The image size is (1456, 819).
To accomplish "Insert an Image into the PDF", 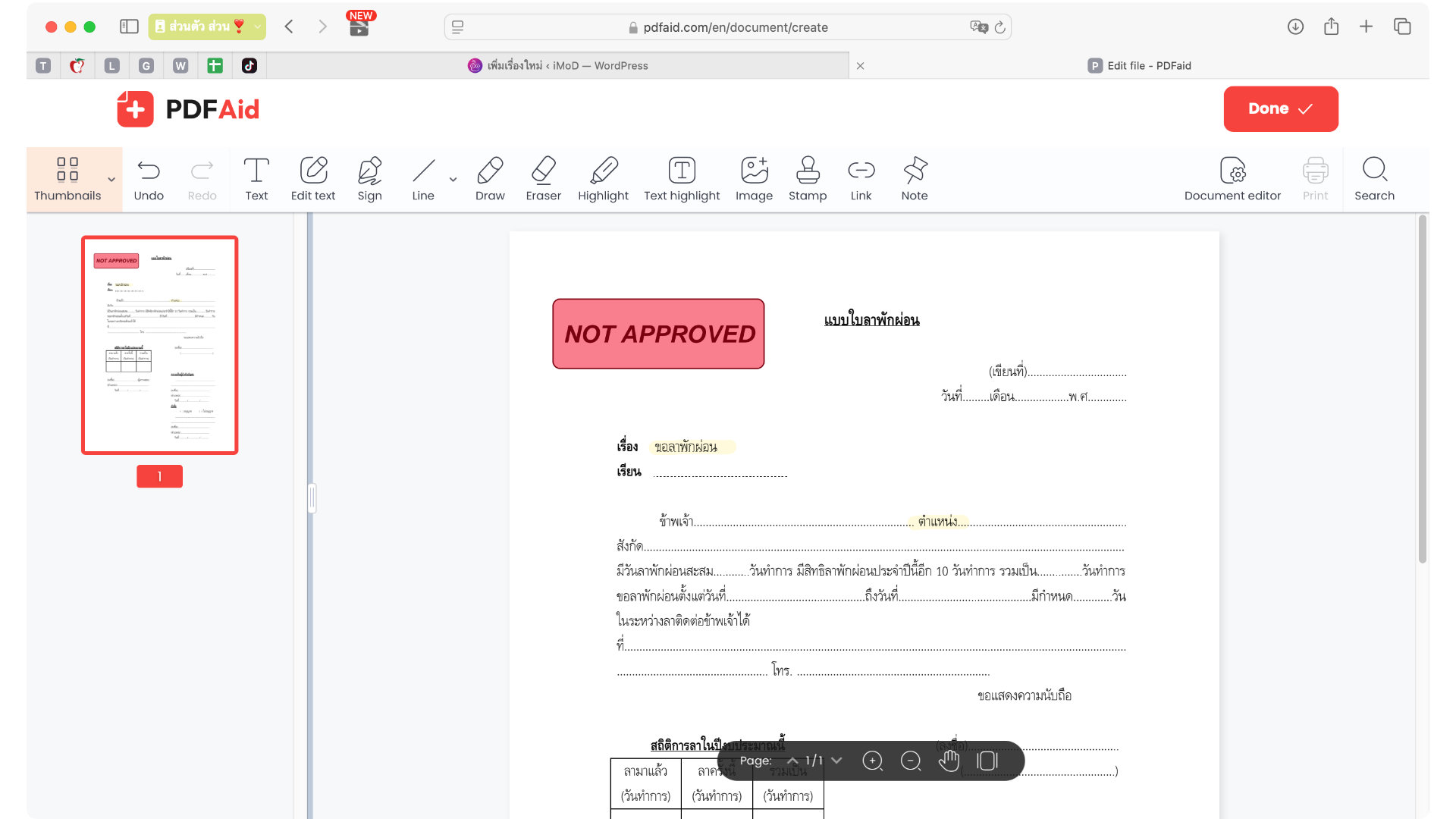I will click(x=754, y=179).
